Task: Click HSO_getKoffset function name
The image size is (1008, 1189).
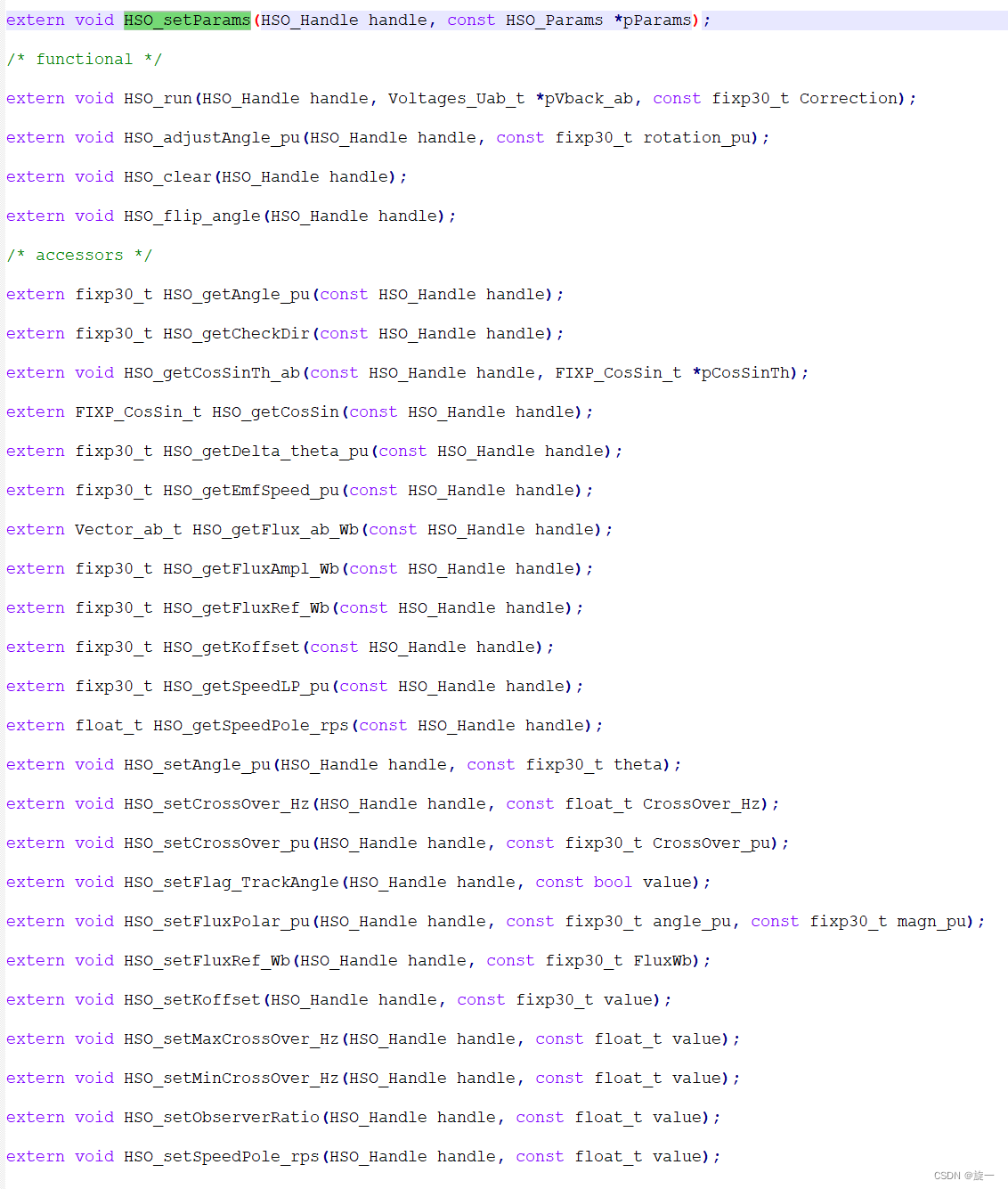Action: (x=232, y=647)
